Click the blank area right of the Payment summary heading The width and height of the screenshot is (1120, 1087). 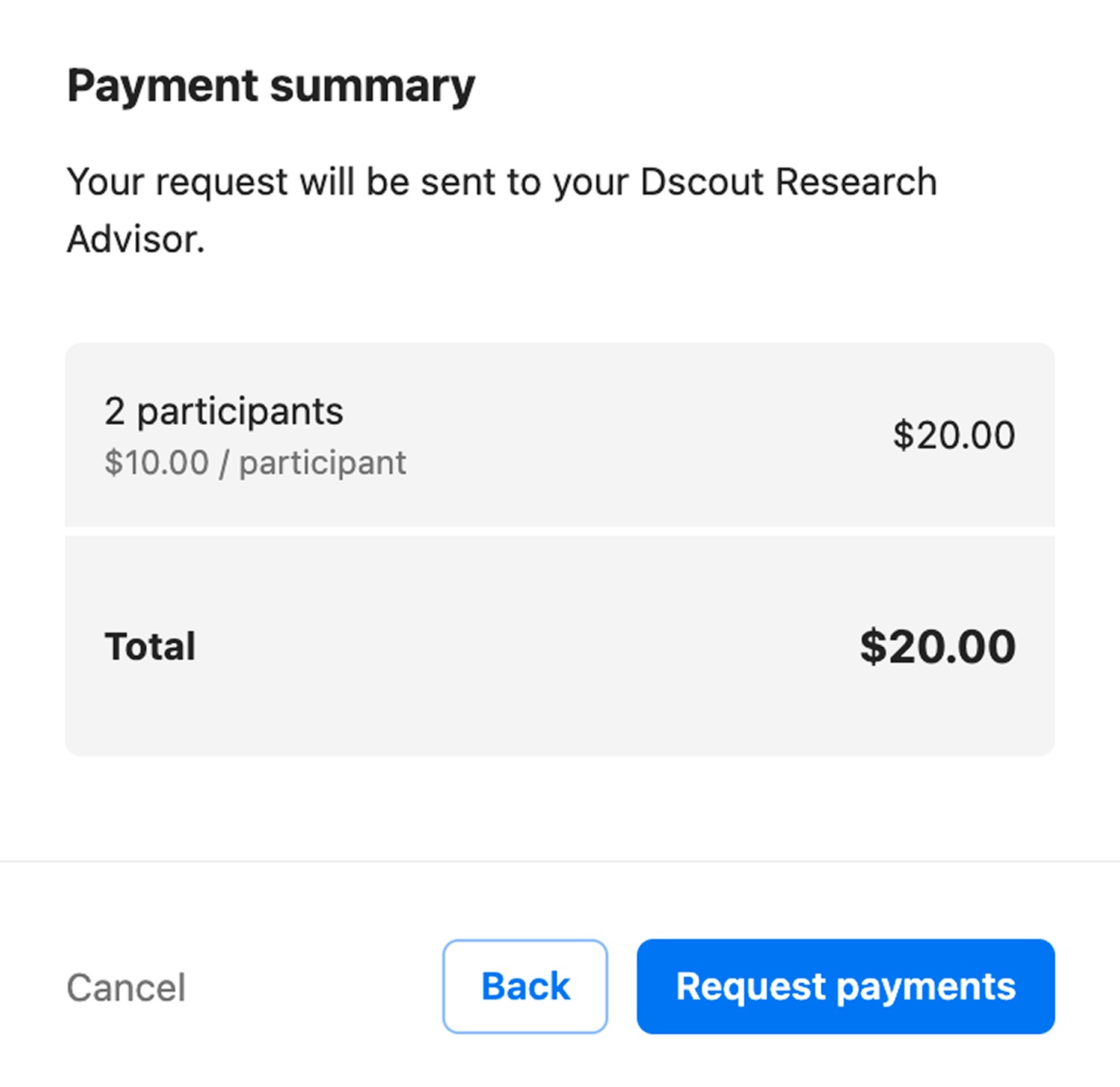coord(755,85)
